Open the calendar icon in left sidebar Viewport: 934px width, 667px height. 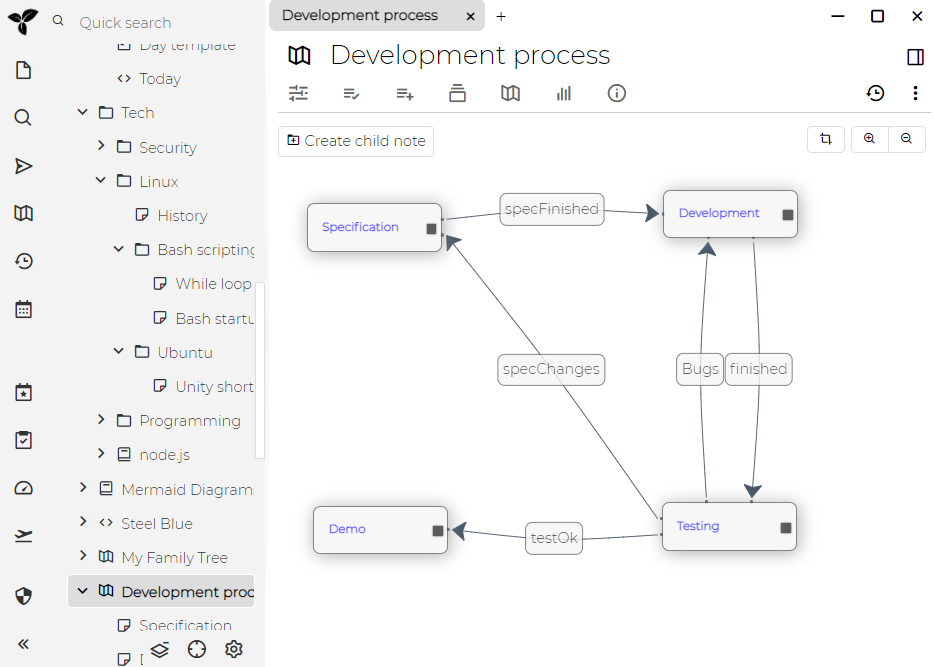pos(24,309)
